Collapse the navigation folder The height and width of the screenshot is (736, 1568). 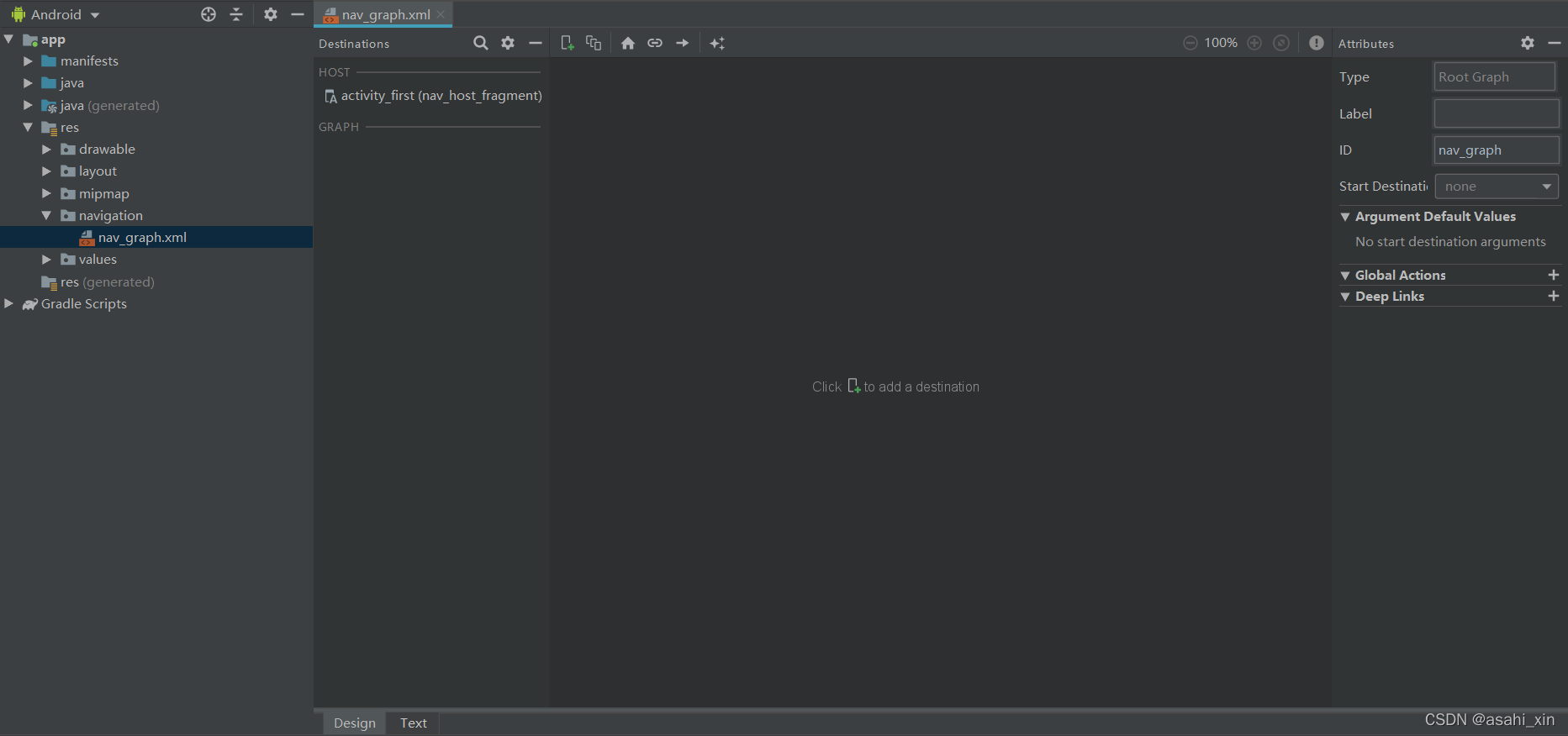click(46, 216)
